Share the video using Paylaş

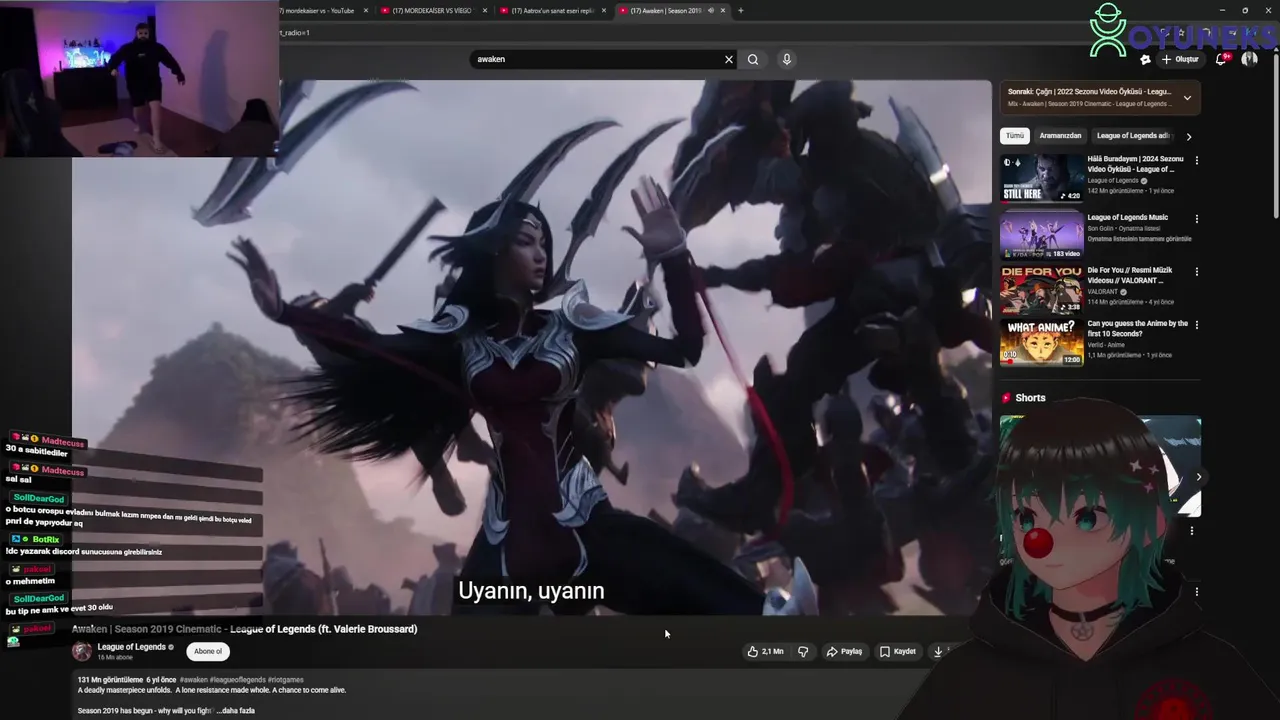pos(844,652)
